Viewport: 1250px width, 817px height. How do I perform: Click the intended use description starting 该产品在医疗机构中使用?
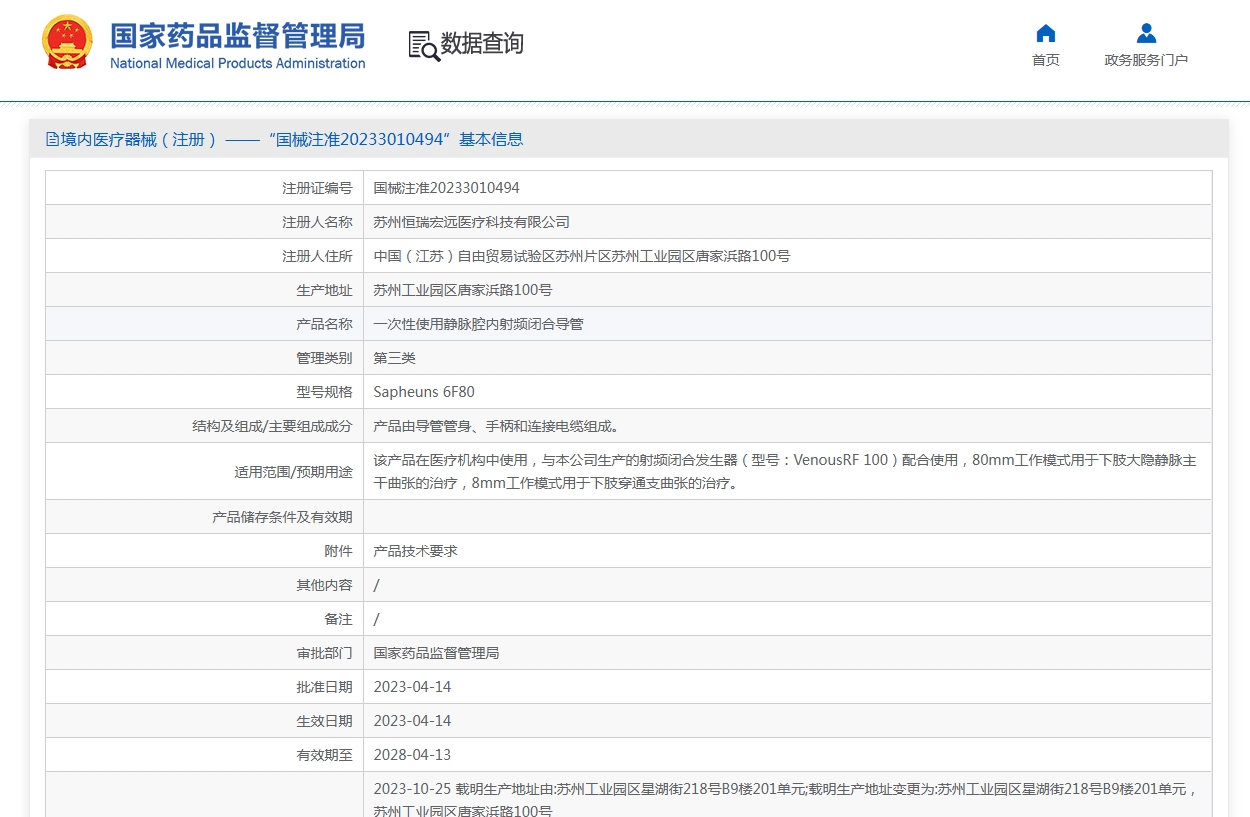(785, 472)
